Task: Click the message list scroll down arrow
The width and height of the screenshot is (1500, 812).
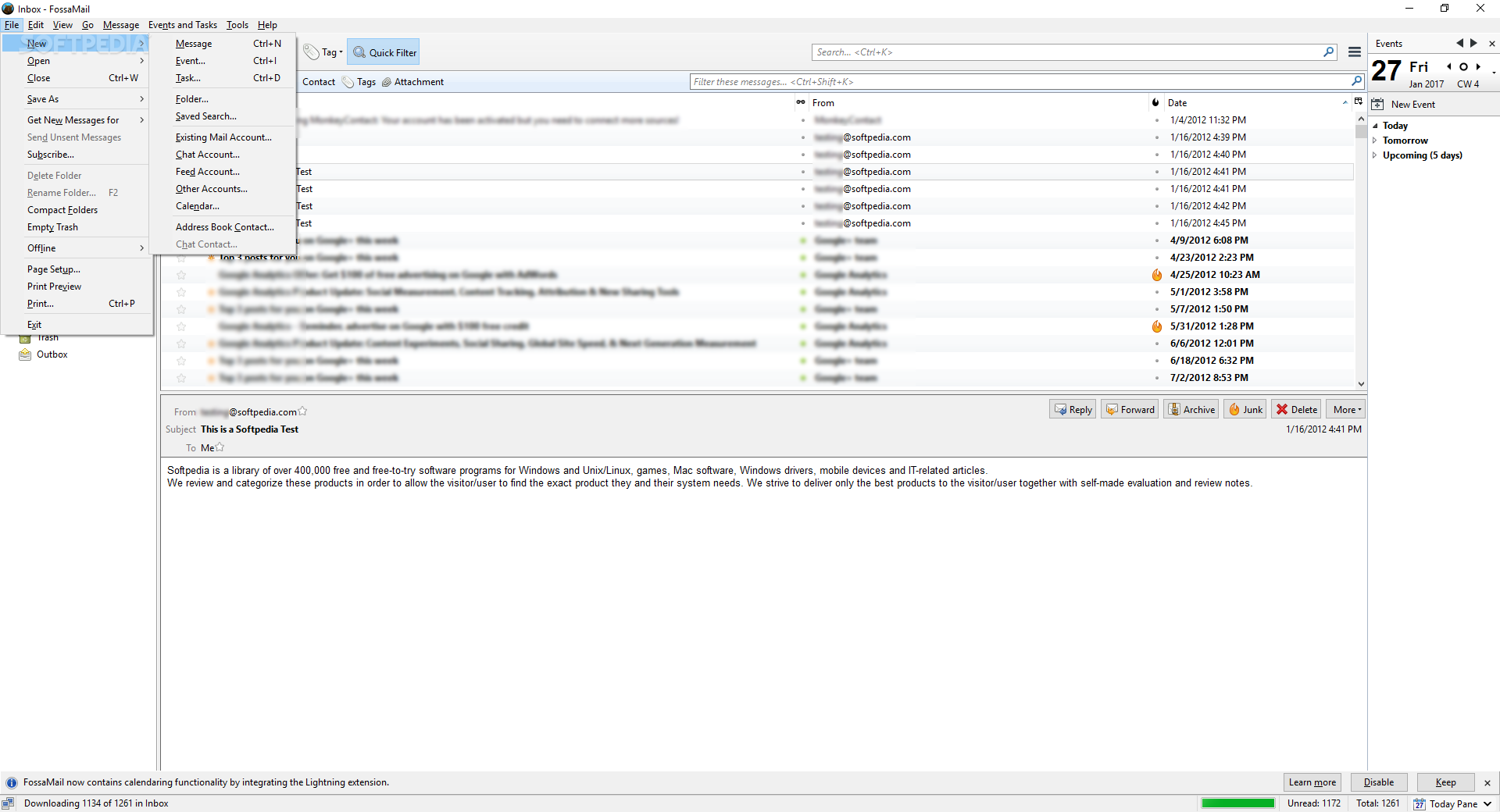Action: (1361, 384)
